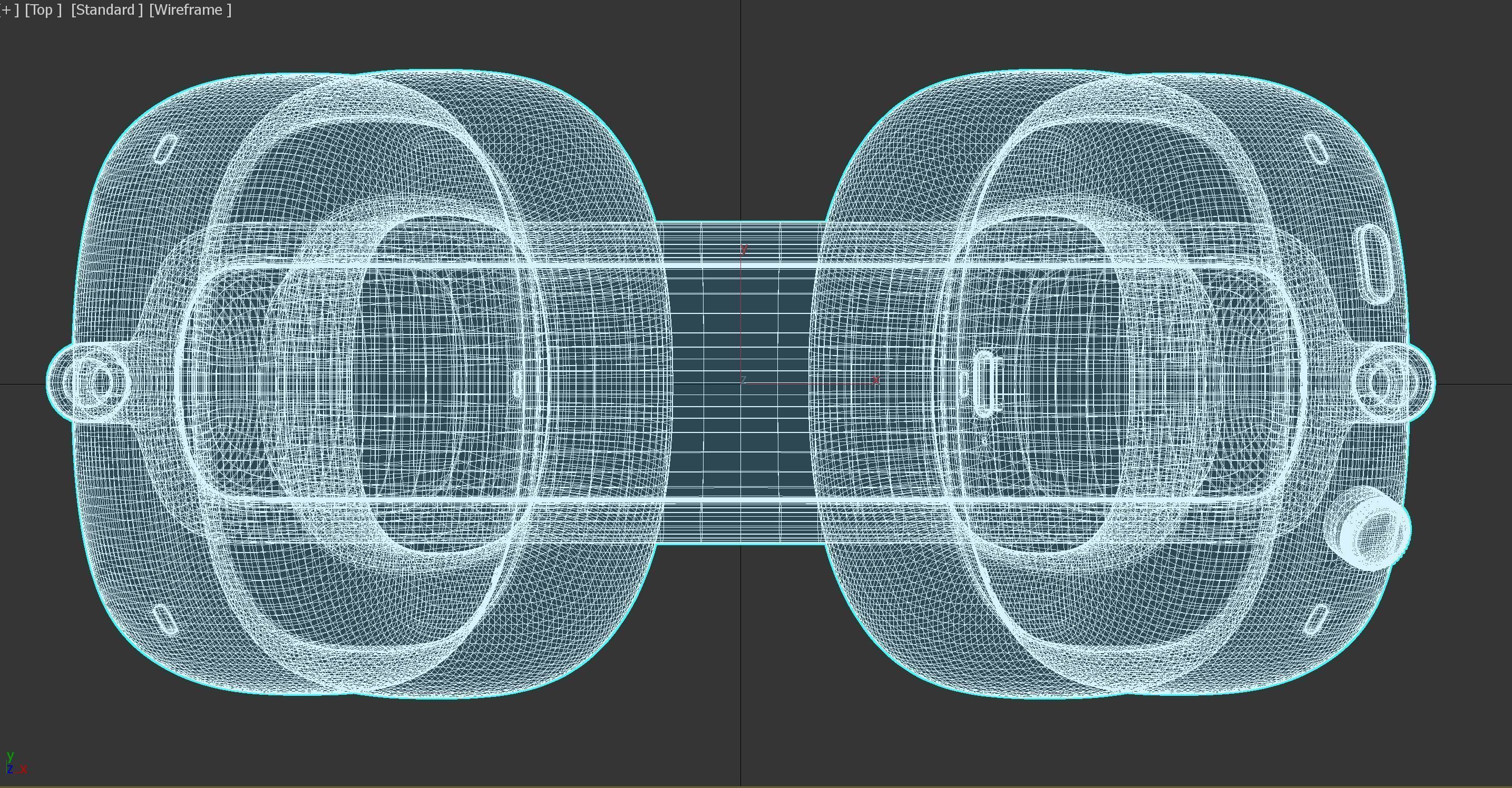Viewport: 1512px width, 788px height.
Task: Click the red X axis label of pivot gizmo
Action: [875, 380]
